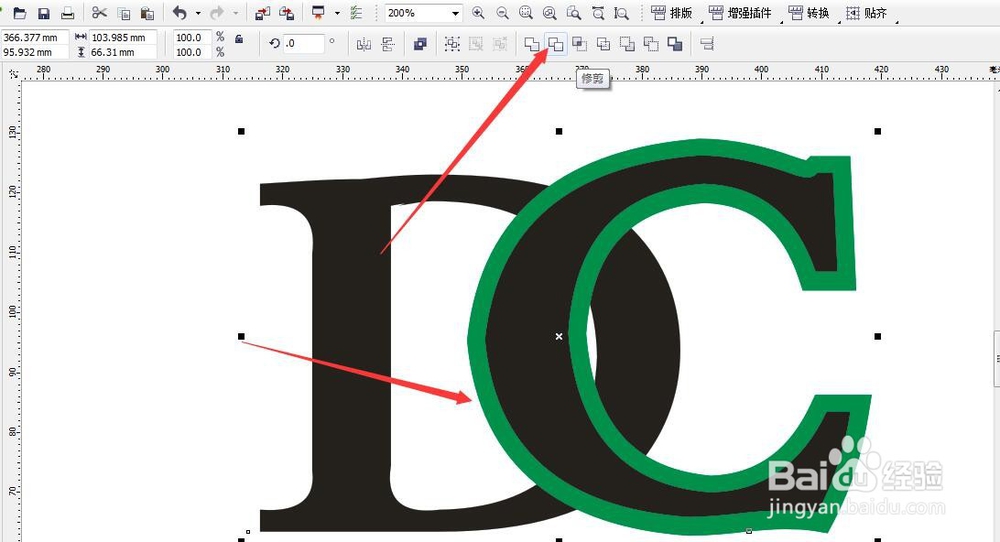This screenshot has width=1000, height=542.
Task: Click the Simplify shapes icon
Action: tap(603, 44)
